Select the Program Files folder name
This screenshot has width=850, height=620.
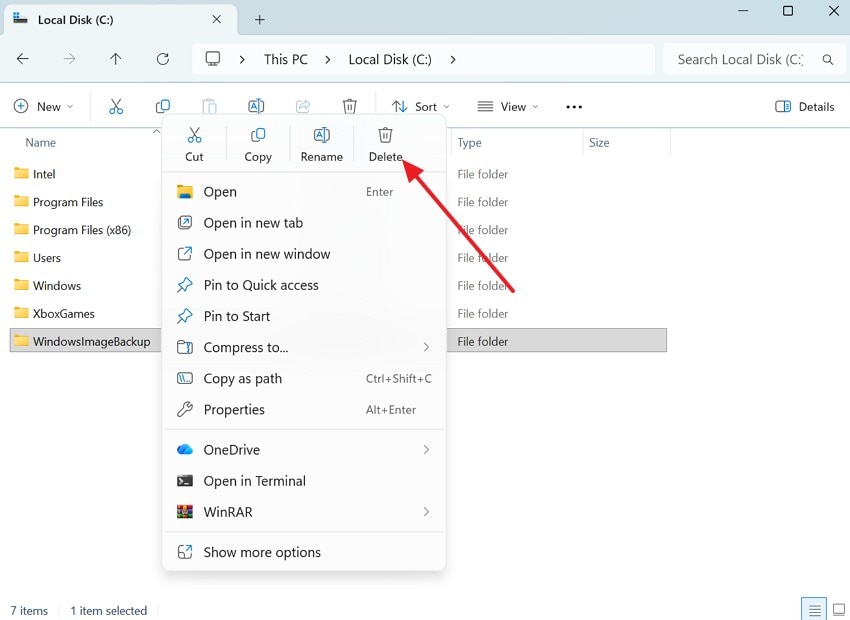68,202
